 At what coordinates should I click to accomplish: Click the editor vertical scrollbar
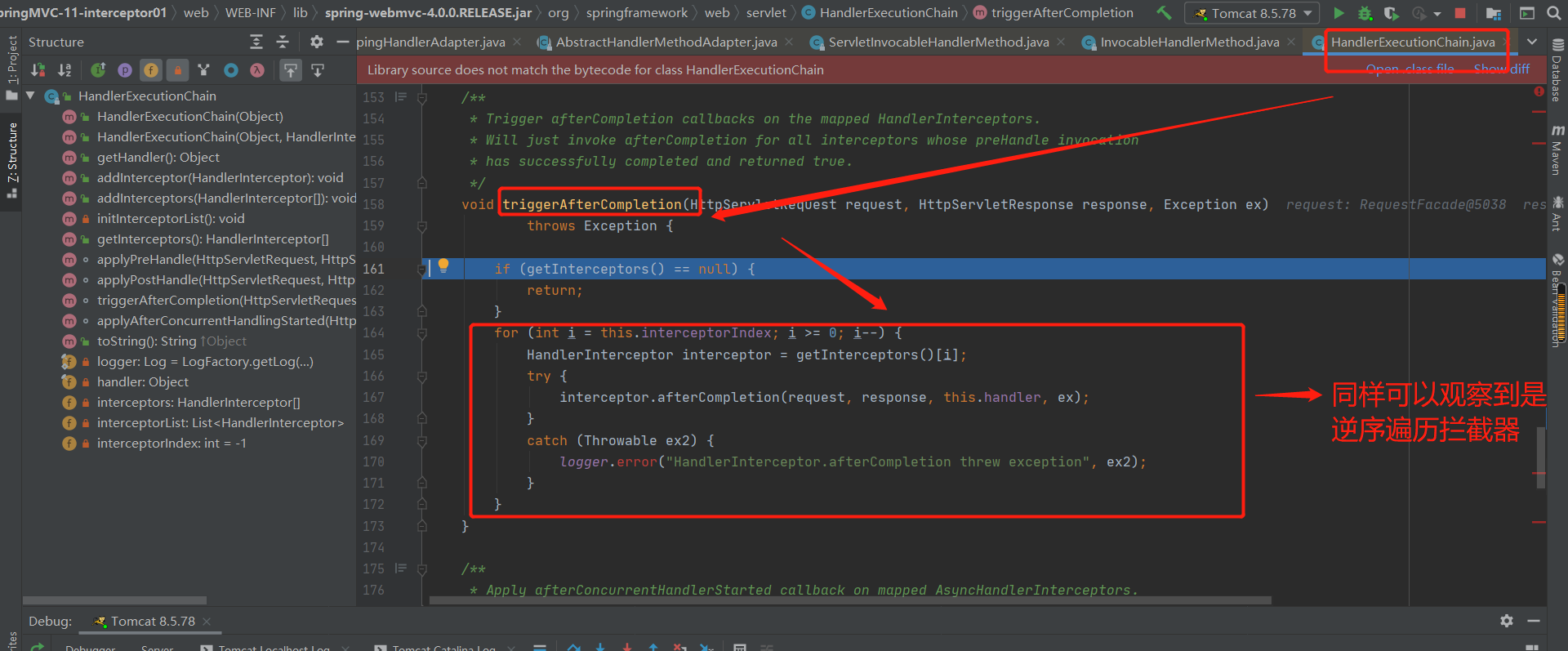click(1541, 457)
